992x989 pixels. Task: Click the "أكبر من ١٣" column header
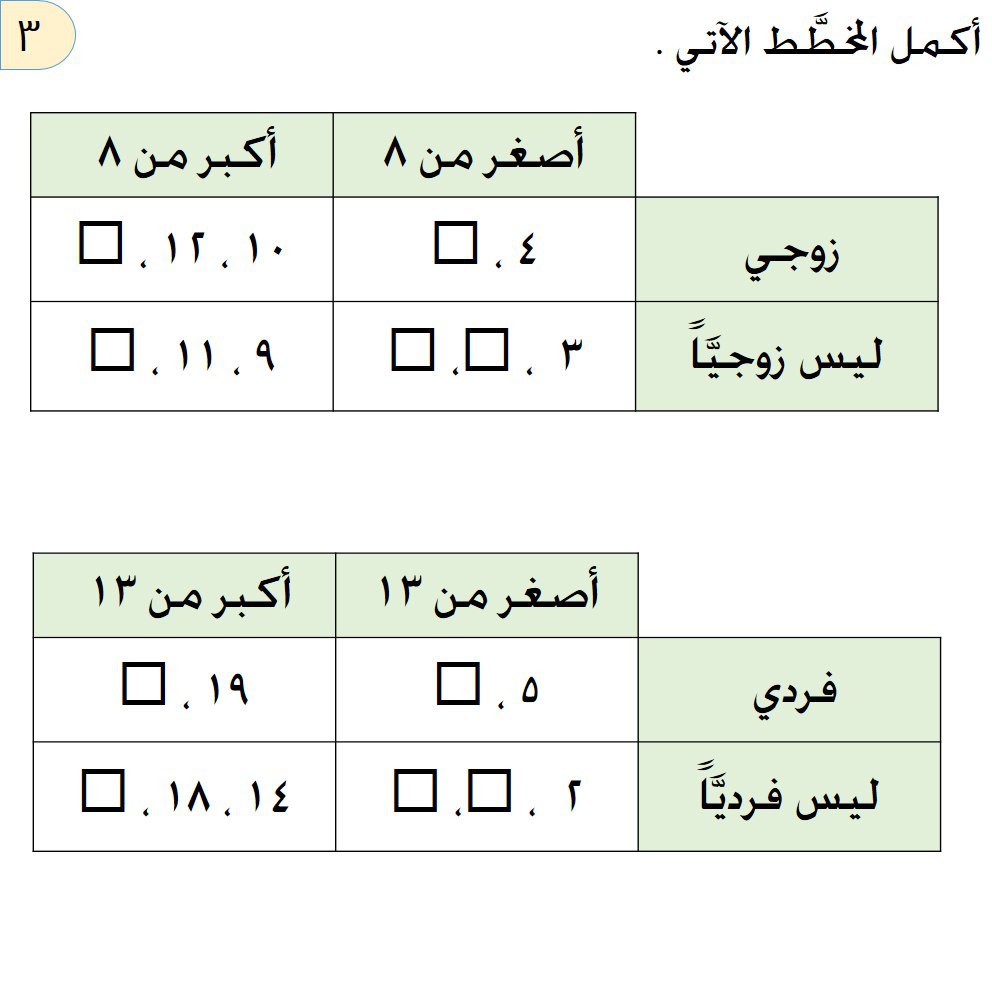point(184,595)
